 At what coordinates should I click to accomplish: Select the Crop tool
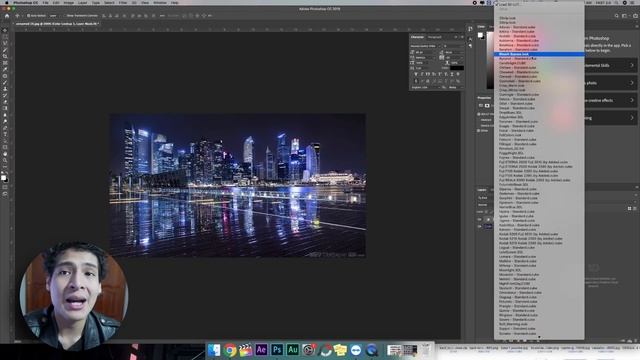pos(5,56)
